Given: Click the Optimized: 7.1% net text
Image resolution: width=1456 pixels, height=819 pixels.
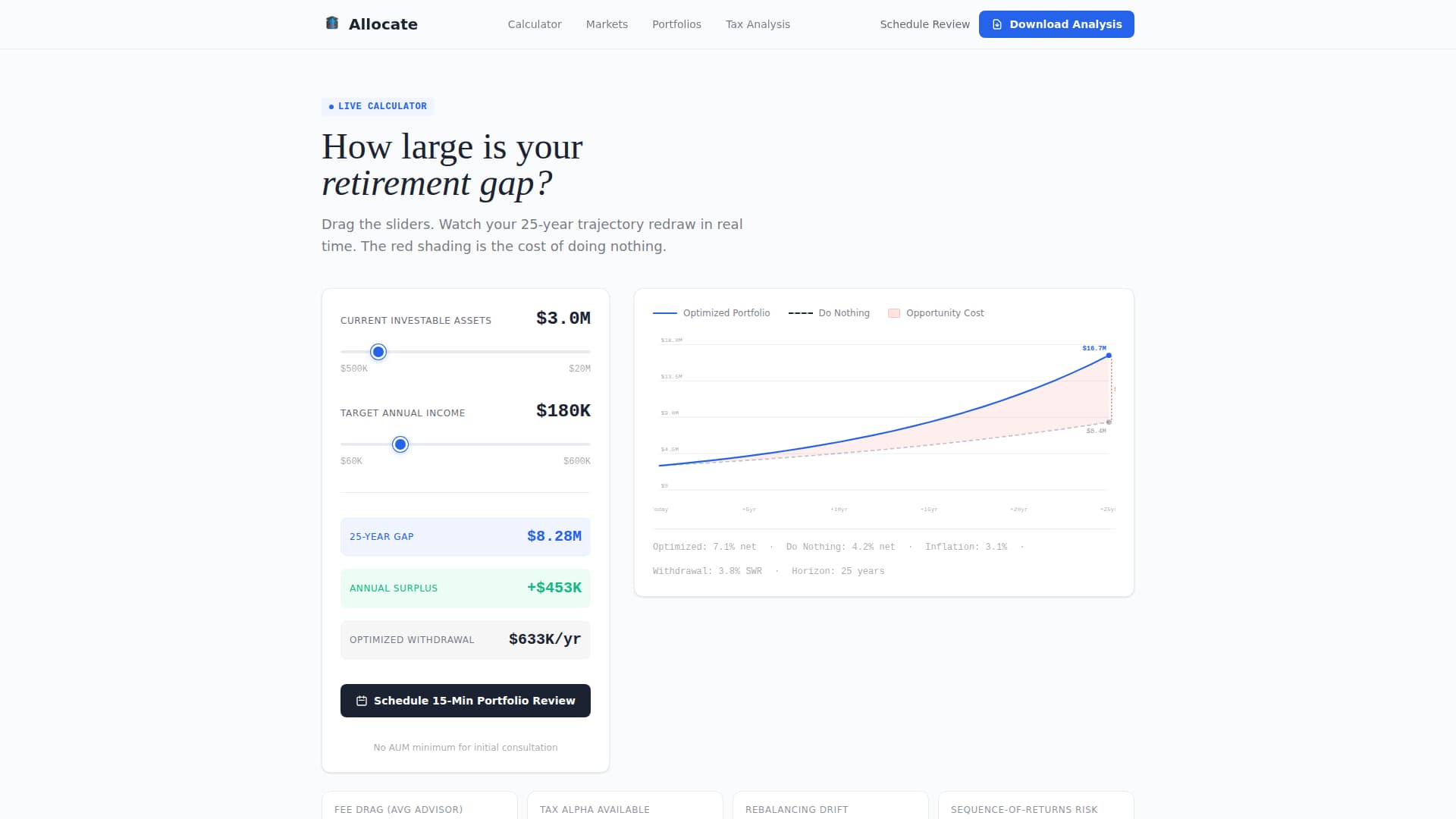Looking at the screenshot, I should pos(704,547).
